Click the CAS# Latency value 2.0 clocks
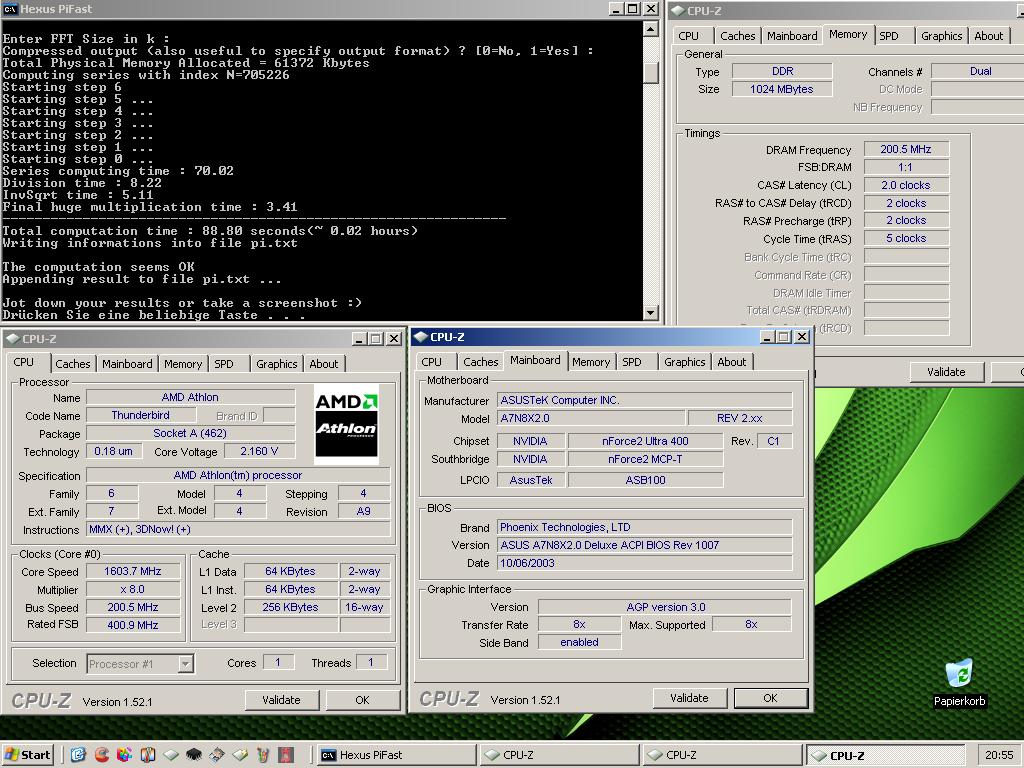1024x768 pixels. tap(906, 185)
